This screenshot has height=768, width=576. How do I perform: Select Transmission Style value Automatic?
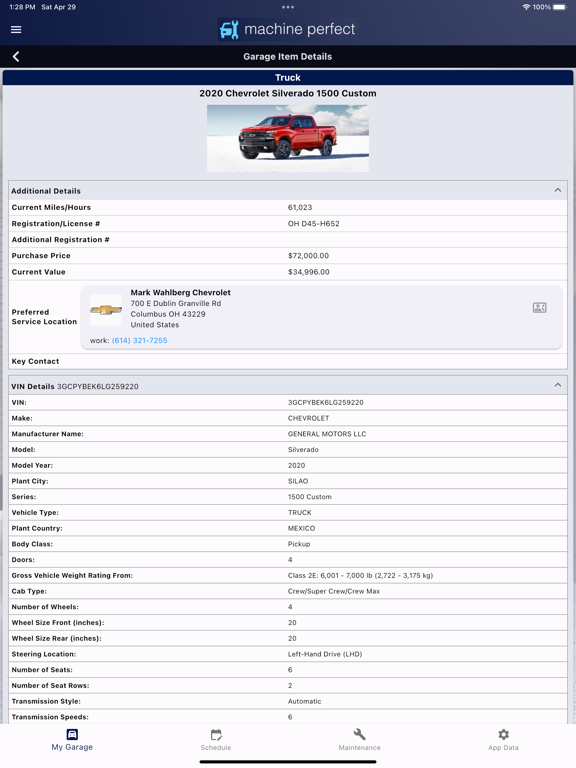[x=305, y=701]
